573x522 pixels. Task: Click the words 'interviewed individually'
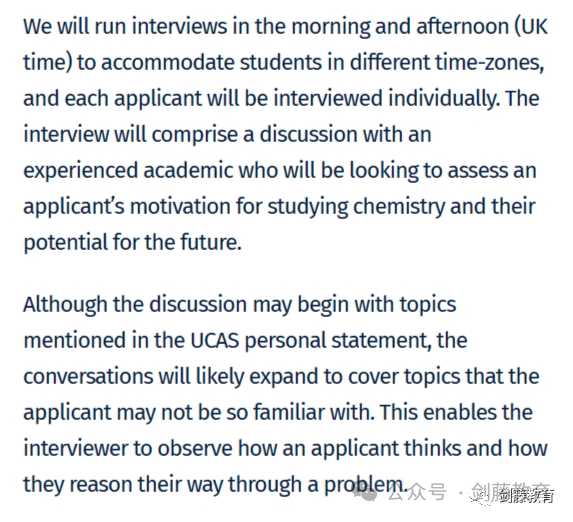386,98
